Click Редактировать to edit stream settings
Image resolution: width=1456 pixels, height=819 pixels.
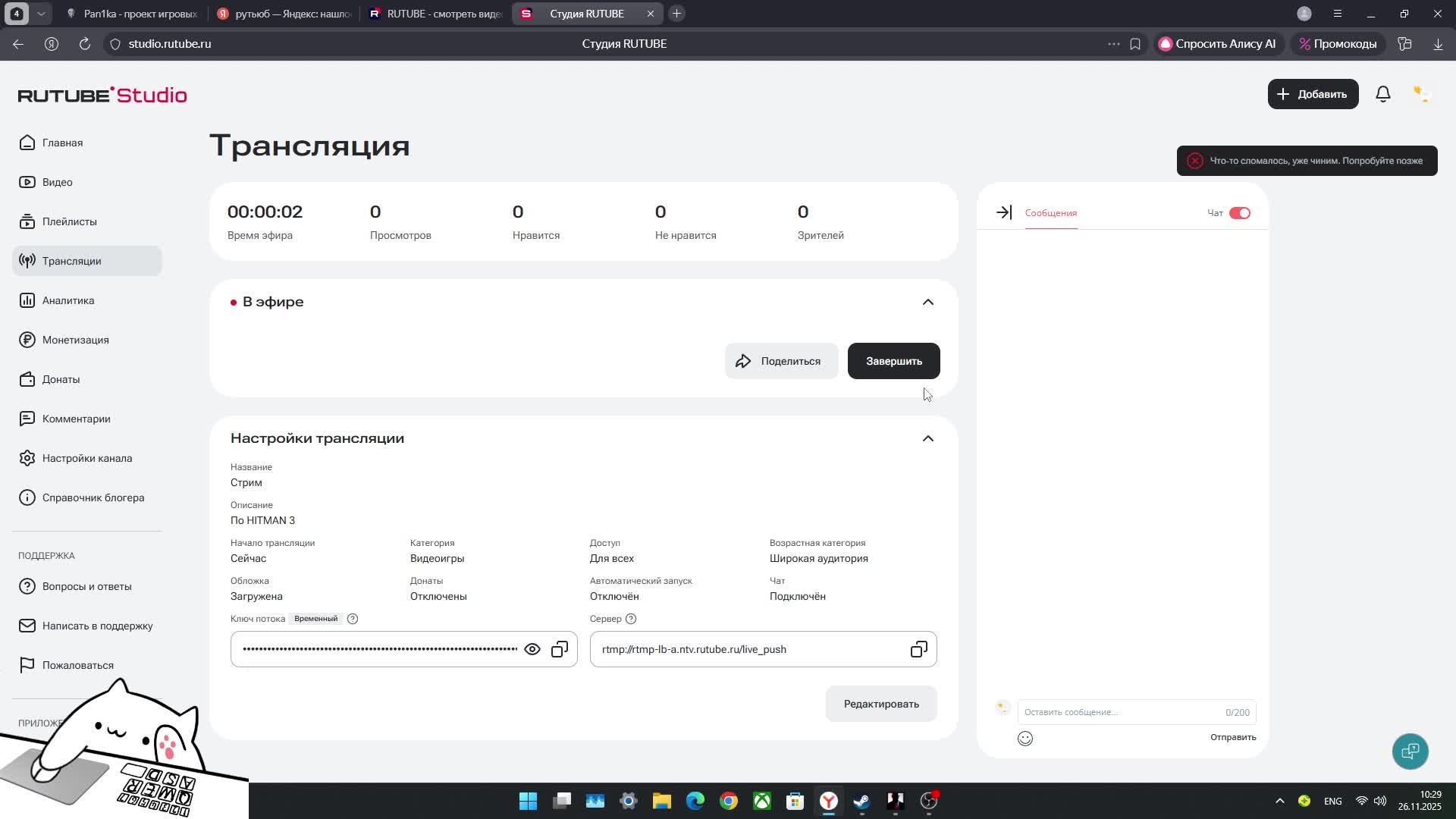(x=880, y=704)
